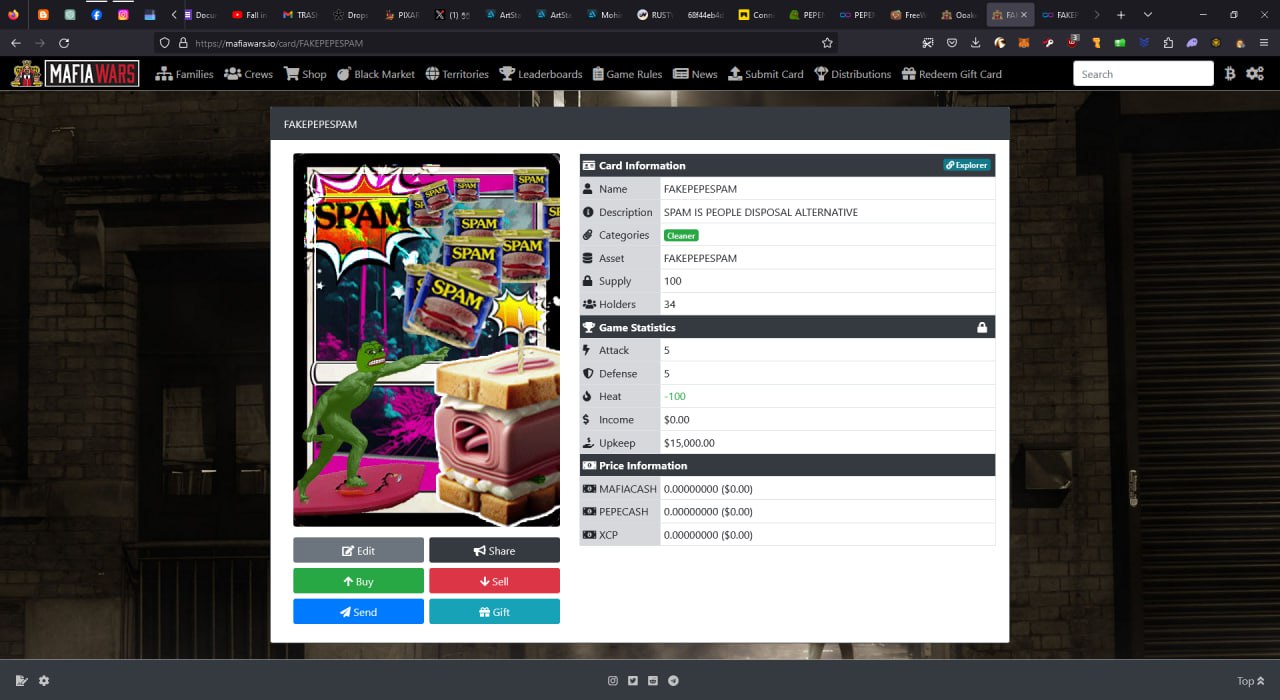Click the footer edit-note icon

click(x=21, y=681)
